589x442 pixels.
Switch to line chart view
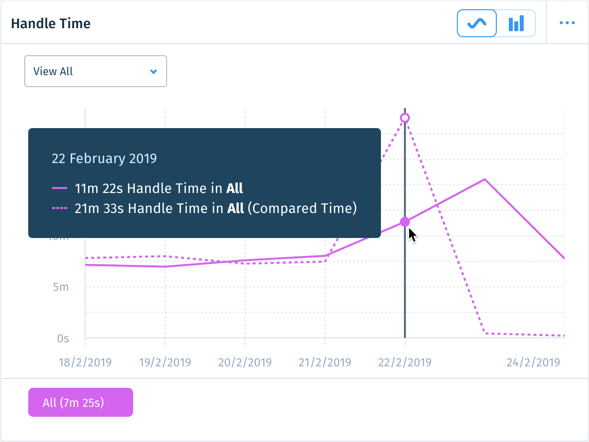pos(477,23)
